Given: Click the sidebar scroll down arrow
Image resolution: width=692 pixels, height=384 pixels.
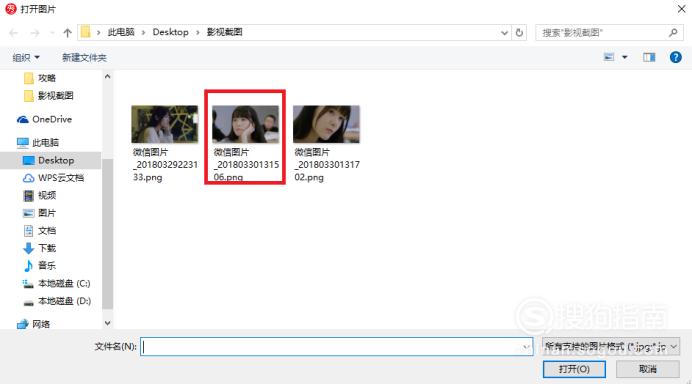Looking at the screenshot, I should tap(107, 323).
